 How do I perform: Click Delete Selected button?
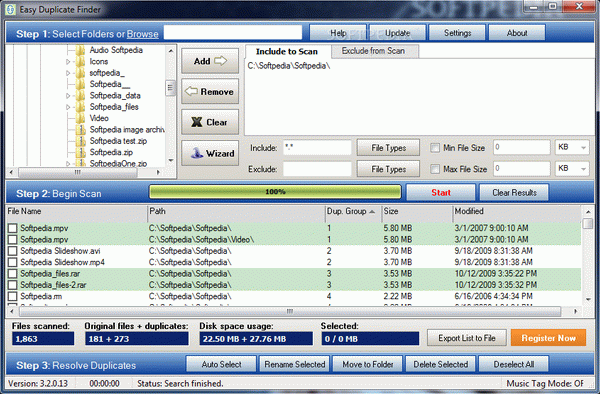[x=440, y=364]
